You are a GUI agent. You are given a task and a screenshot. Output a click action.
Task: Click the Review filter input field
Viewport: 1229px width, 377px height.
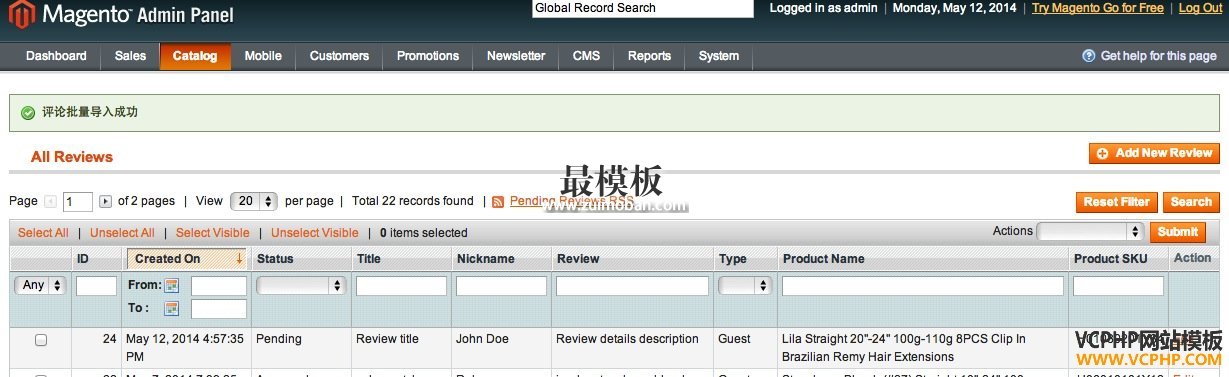pos(632,286)
